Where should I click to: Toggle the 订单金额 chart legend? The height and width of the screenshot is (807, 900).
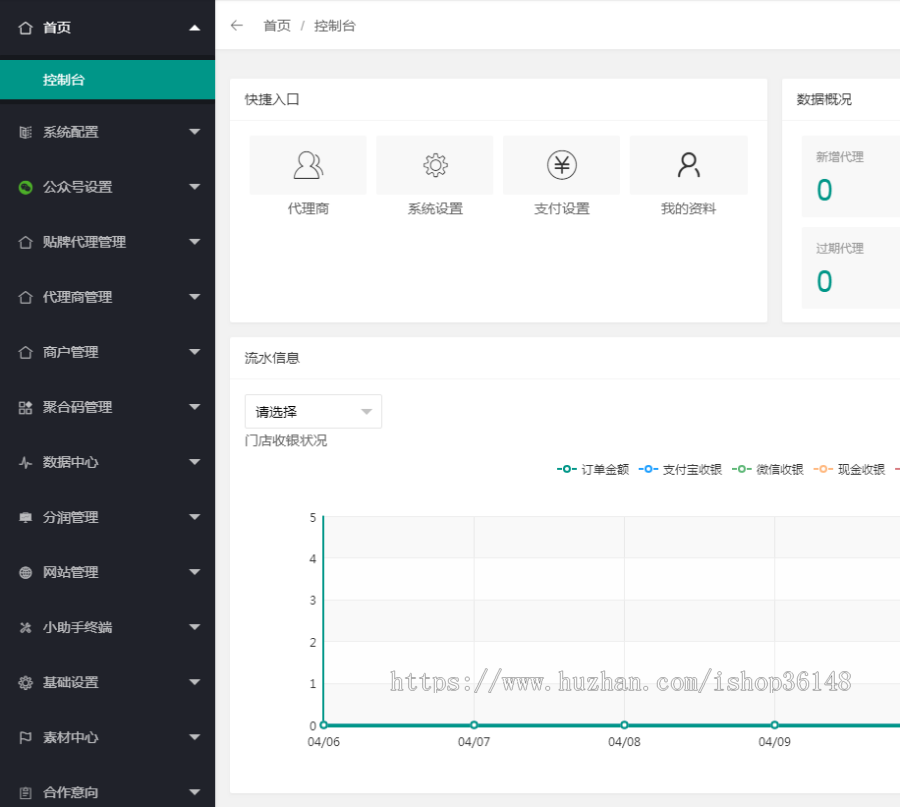click(x=590, y=468)
